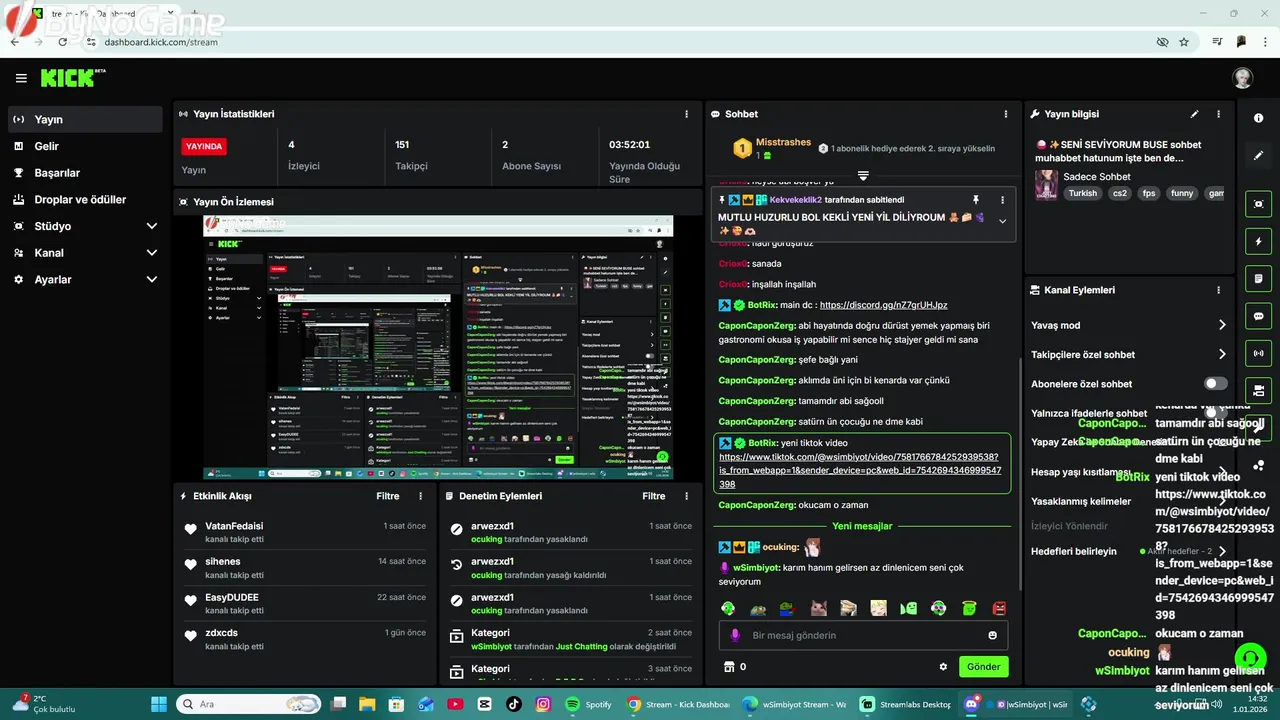The height and width of the screenshot is (720, 1280).
Task: Click the browser address bar dashboard.kick.com/stream
Action: tap(160, 42)
